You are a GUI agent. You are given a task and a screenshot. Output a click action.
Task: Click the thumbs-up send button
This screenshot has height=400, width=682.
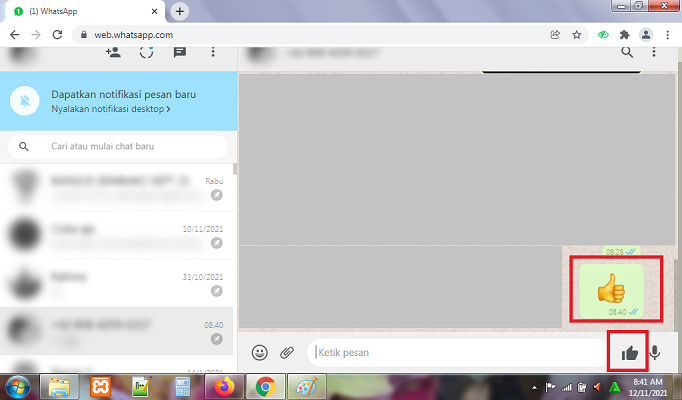click(629, 353)
